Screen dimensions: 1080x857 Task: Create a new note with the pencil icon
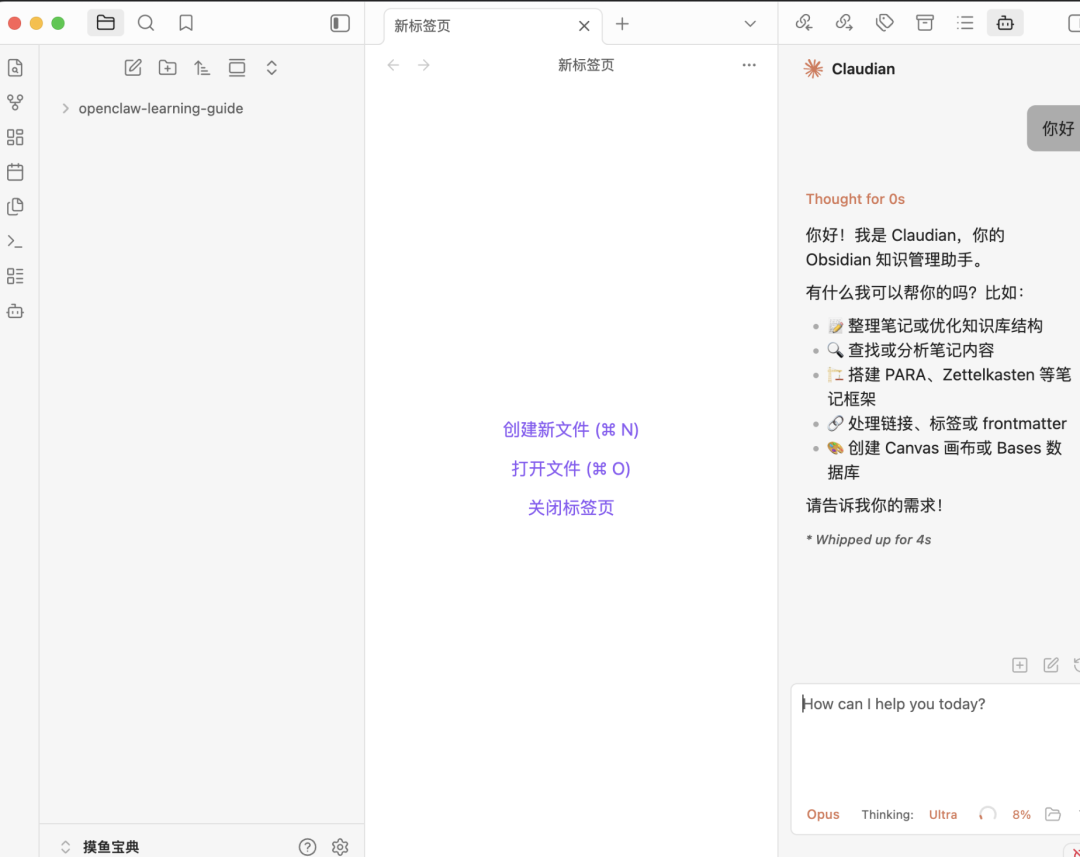pos(132,67)
